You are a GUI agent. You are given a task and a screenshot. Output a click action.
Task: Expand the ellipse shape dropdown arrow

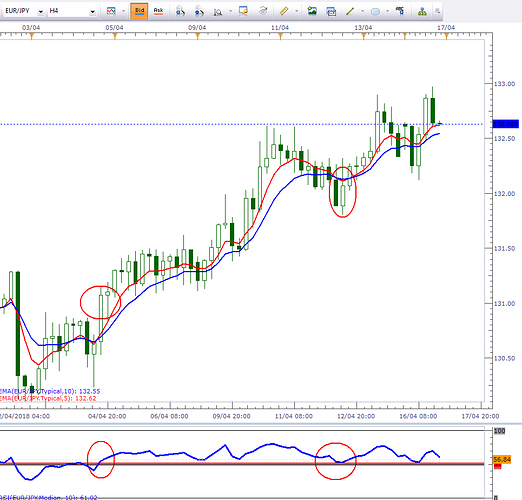click(387, 11)
